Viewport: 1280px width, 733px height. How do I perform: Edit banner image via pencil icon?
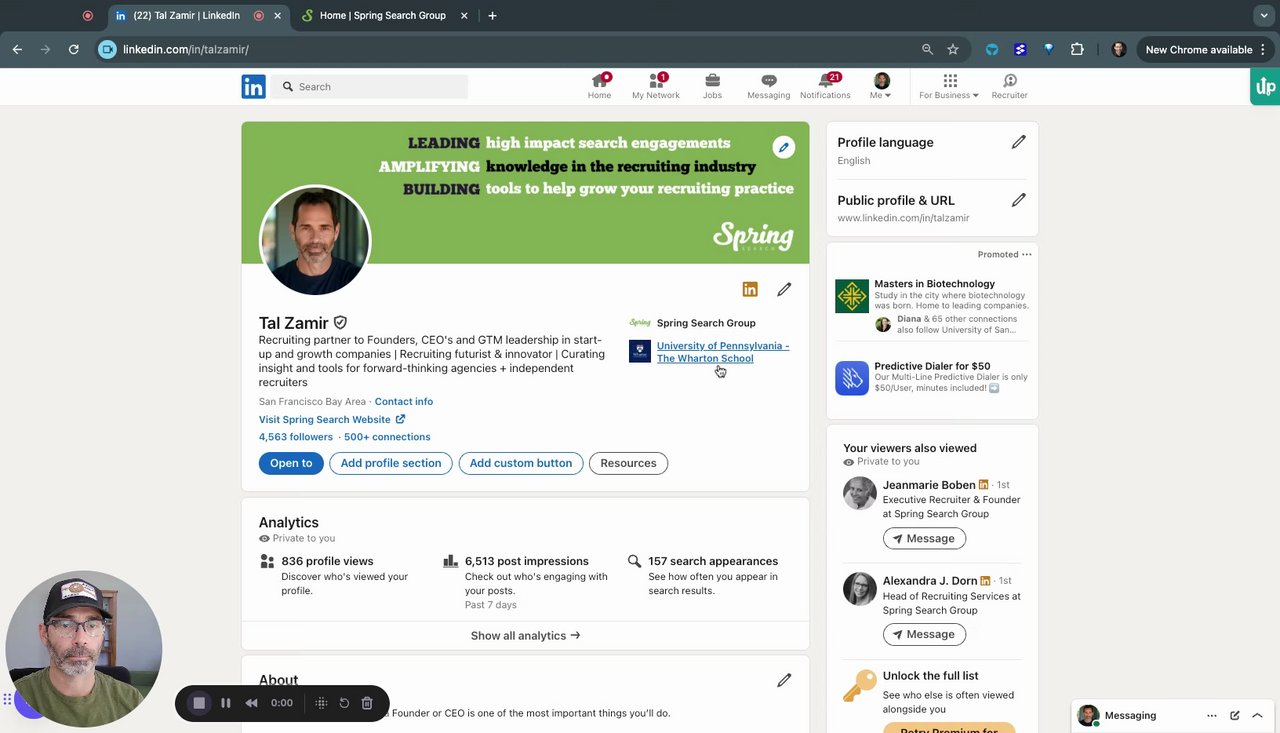[784, 147]
